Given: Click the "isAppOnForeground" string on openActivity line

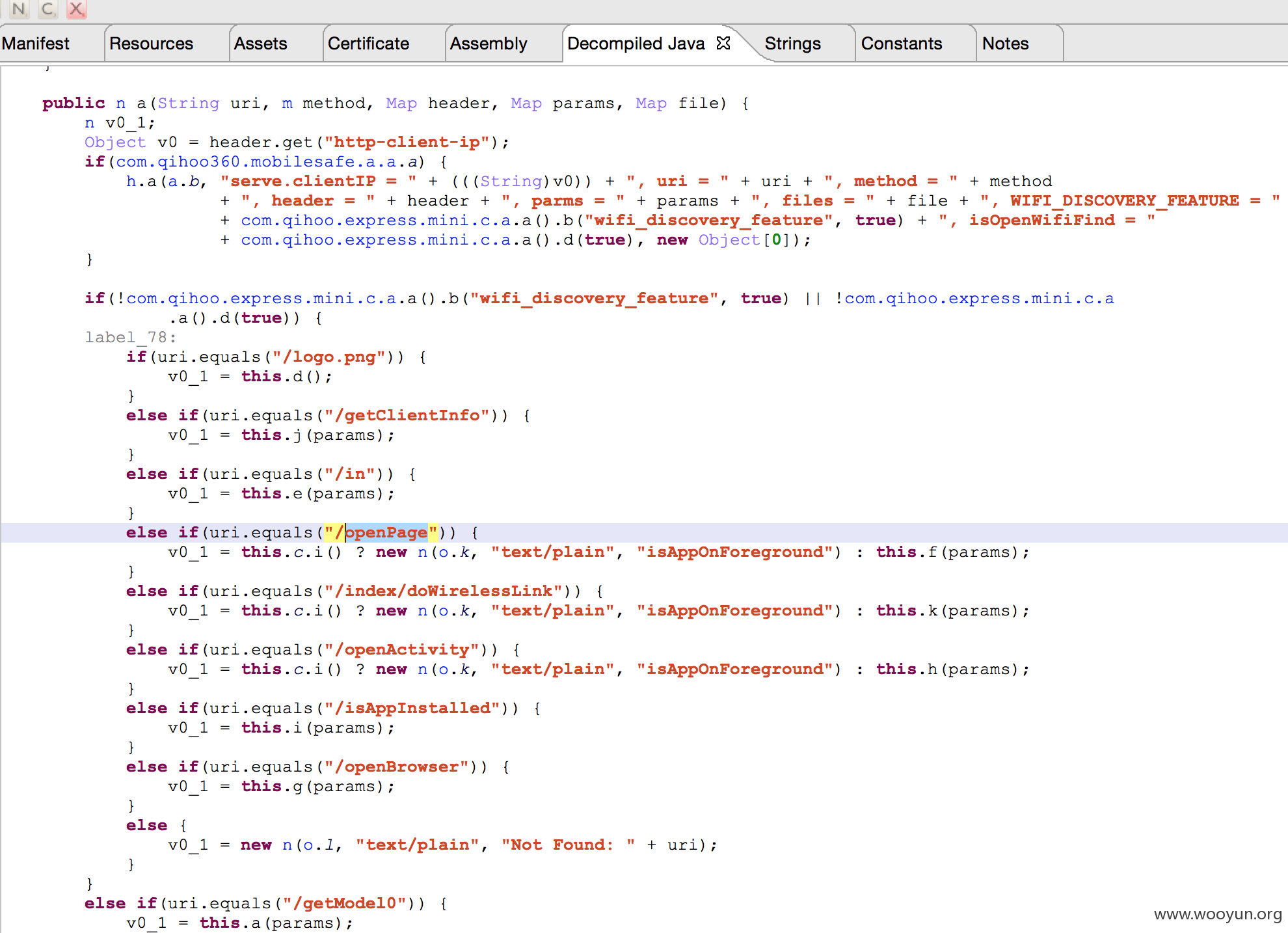Looking at the screenshot, I should click(x=735, y=669).
